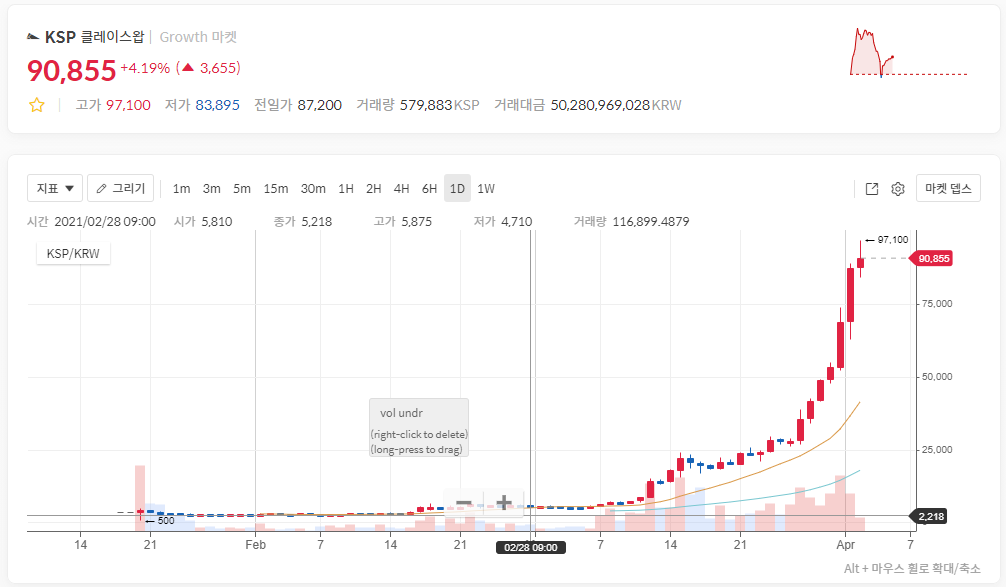The height and width of the screenshot is (587, 1006).
Task: Select the 3m timeframe
Action: point(212,189)
